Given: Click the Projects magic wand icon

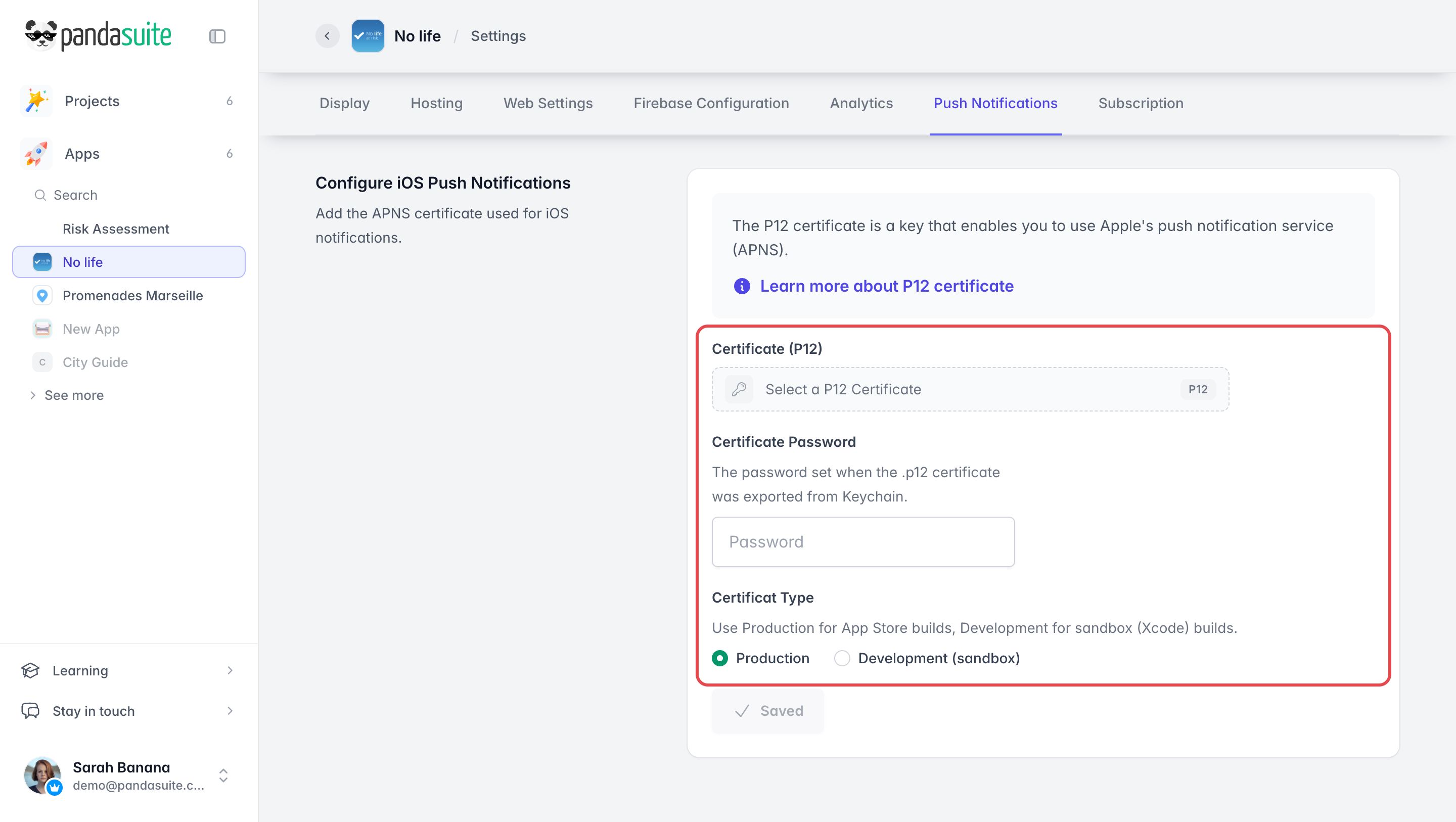Looking at the screenshot, I should click(x=36, y=101).
